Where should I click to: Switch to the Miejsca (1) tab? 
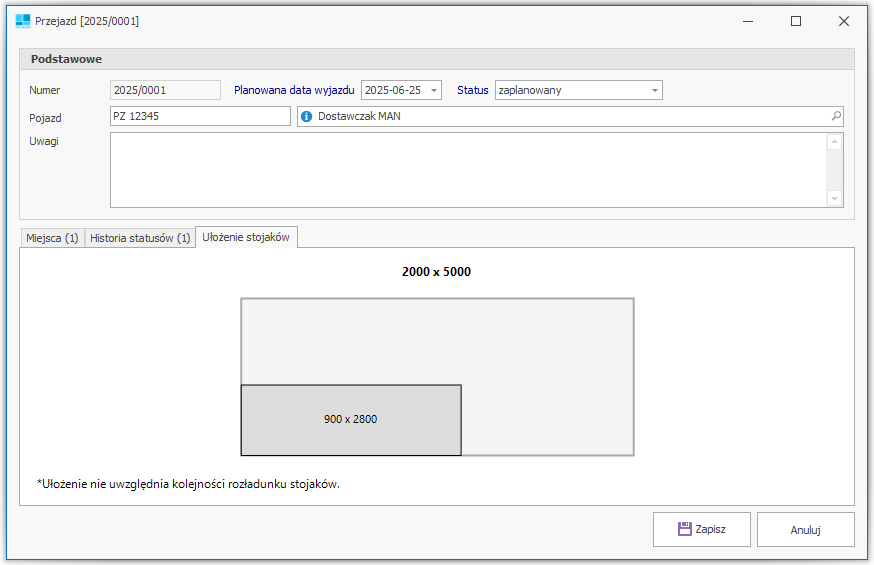[52, 238]
